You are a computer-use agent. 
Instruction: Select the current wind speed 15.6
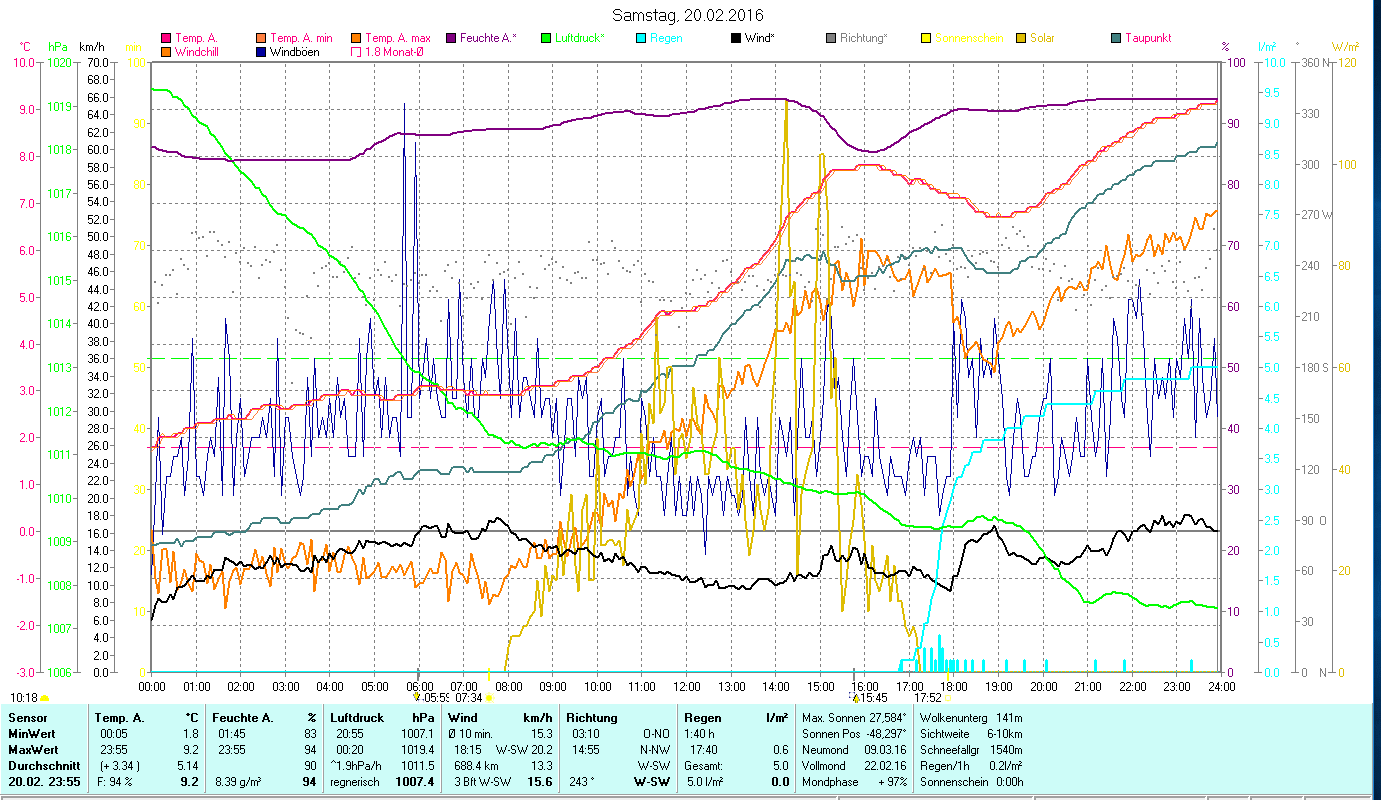[540, 782]
